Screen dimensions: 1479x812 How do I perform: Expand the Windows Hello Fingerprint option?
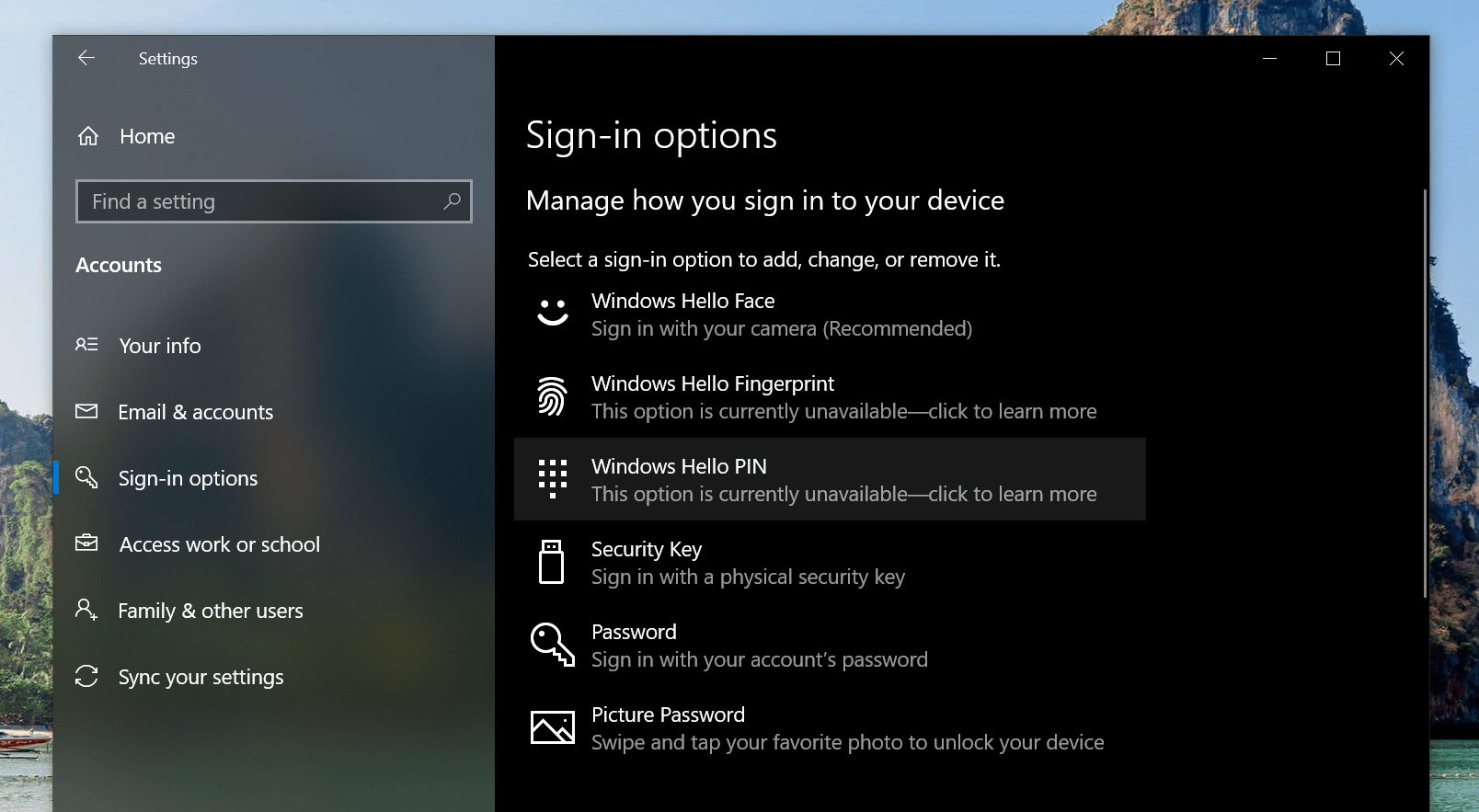[x=843, y=396]
